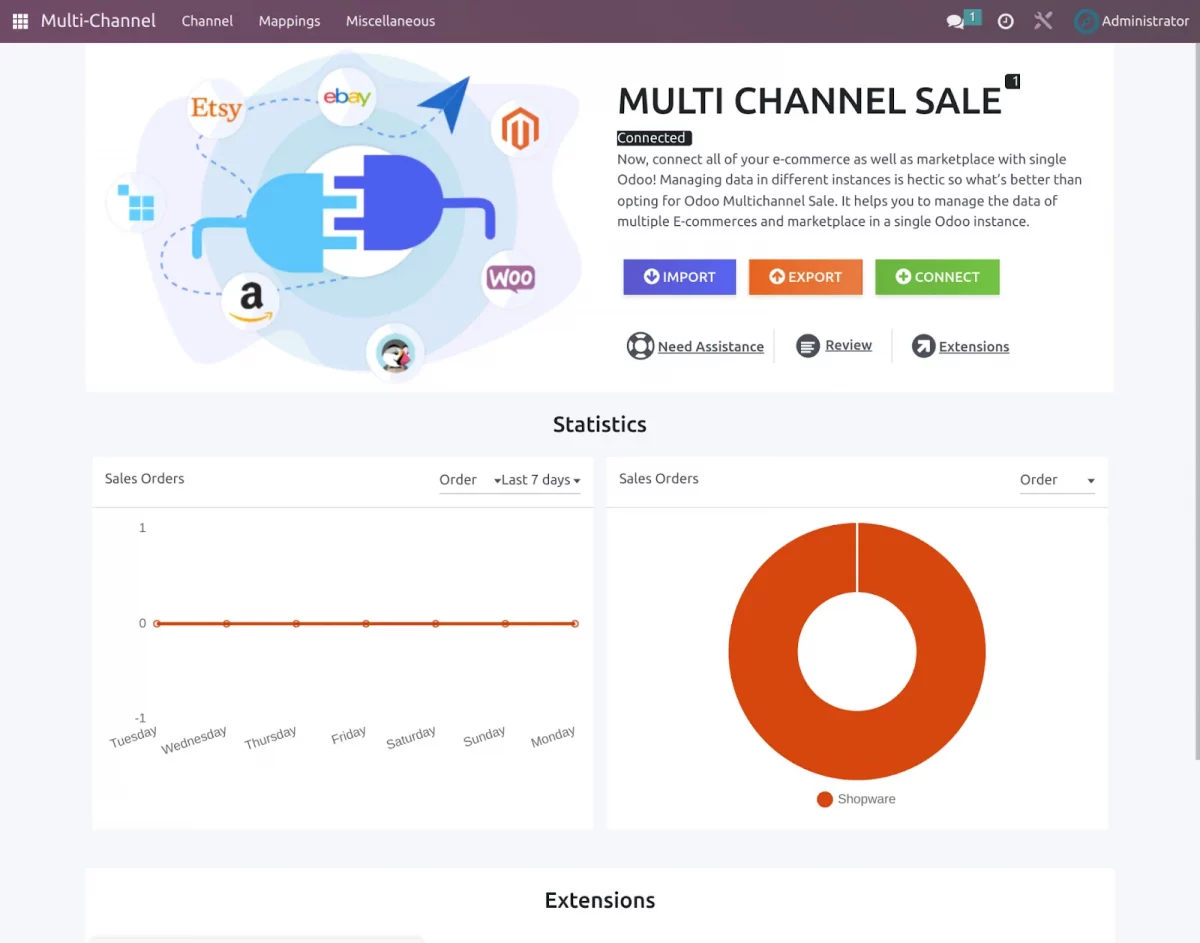The image size is (1200, 943).
Task: Open the Need Assistance link
Action: (711, 347)
